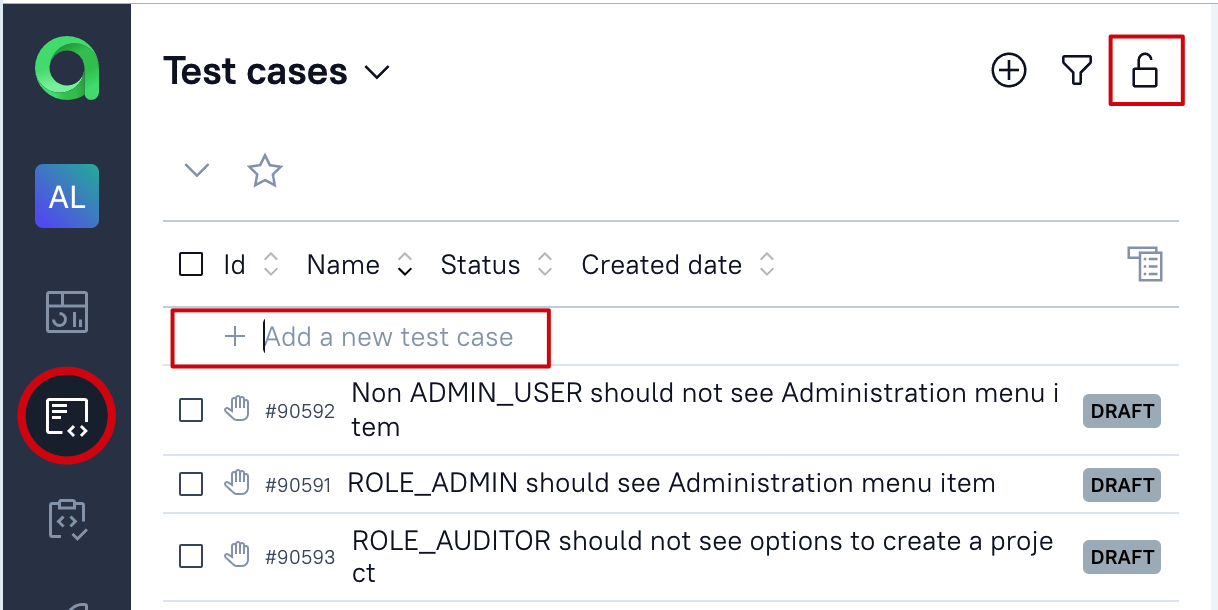Expand the chevron beside the star
1218x610 pixels.
point(197,170)
